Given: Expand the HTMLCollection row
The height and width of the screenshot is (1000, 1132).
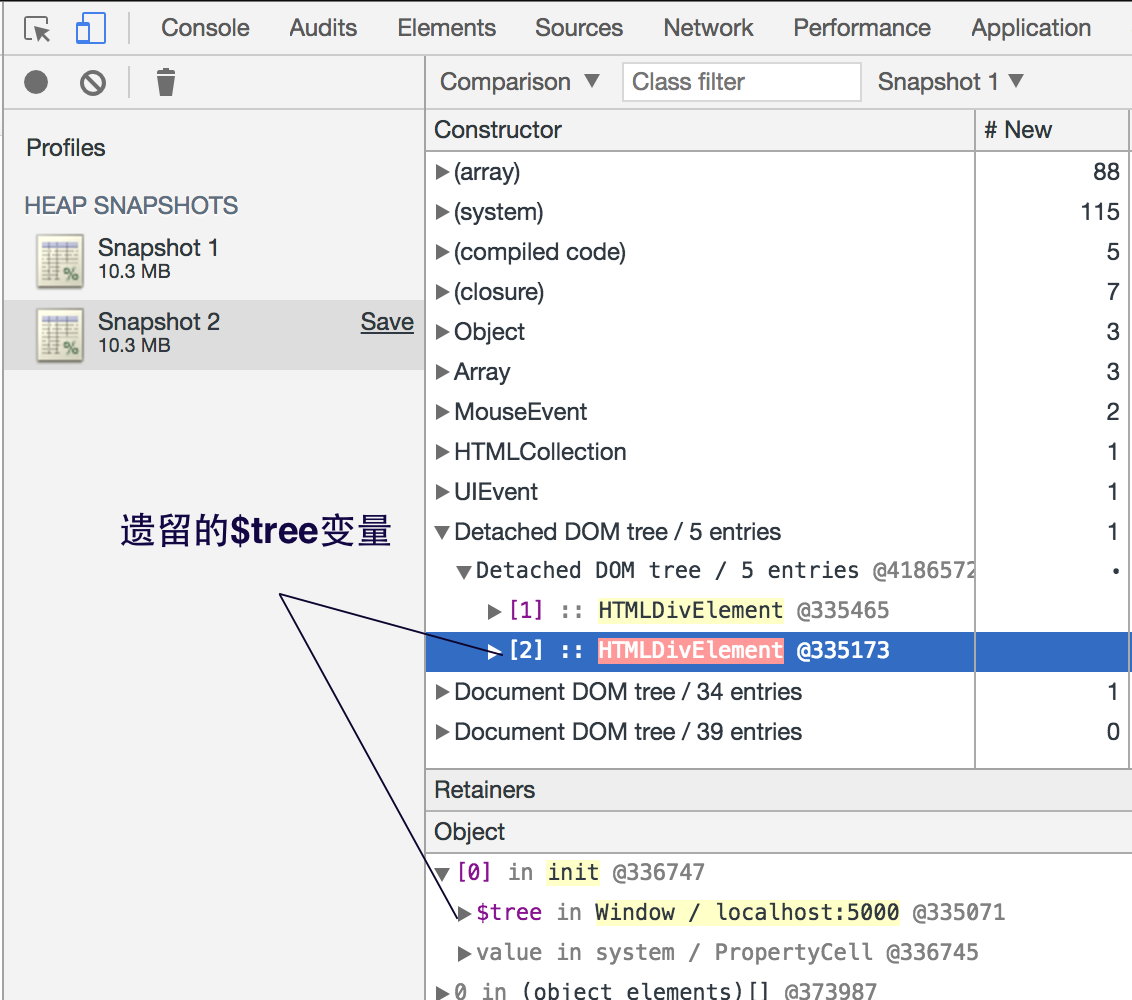Looking at the screenshot, I should [442, 452].
